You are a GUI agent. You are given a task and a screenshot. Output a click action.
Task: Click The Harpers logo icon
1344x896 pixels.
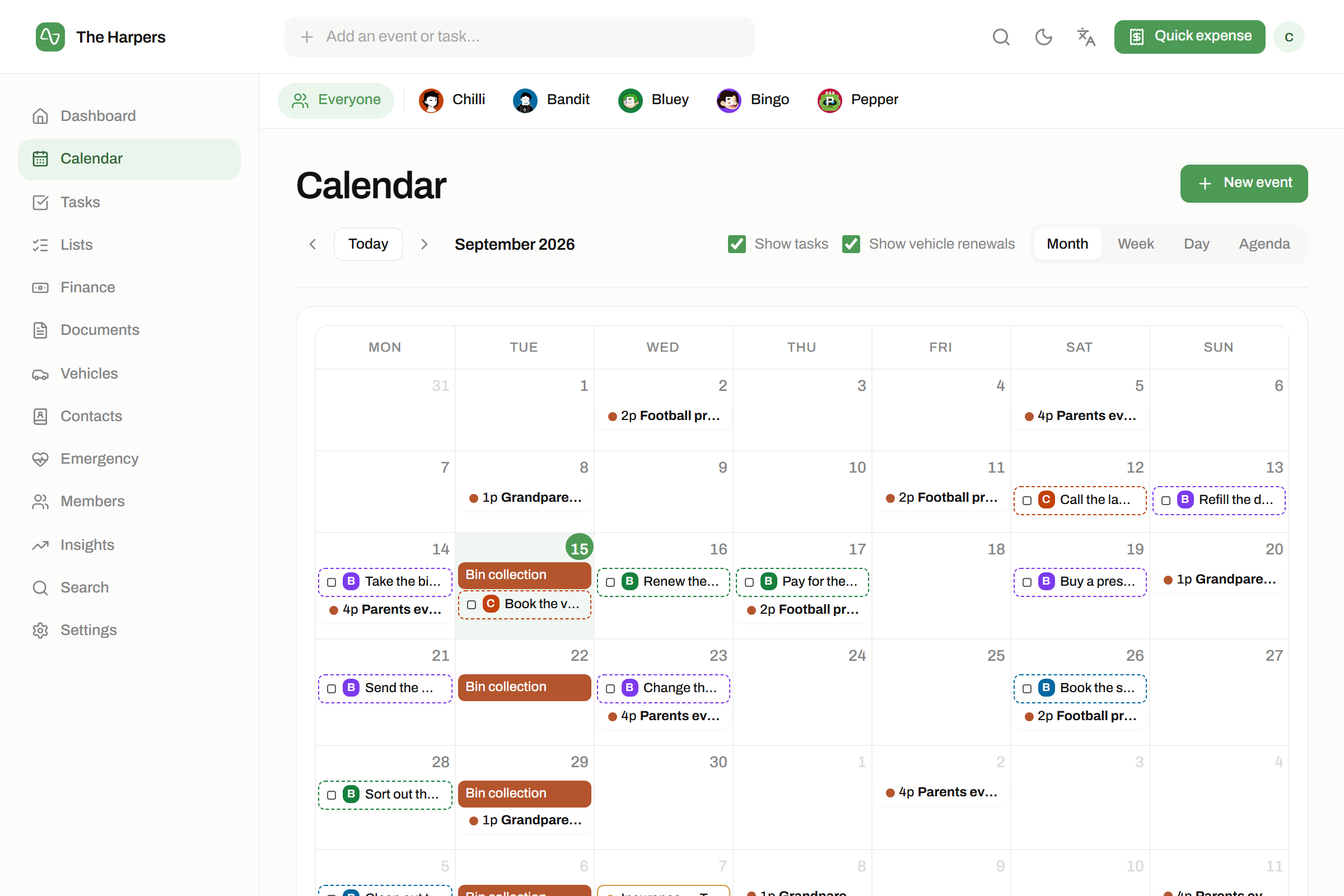(50, 37)
